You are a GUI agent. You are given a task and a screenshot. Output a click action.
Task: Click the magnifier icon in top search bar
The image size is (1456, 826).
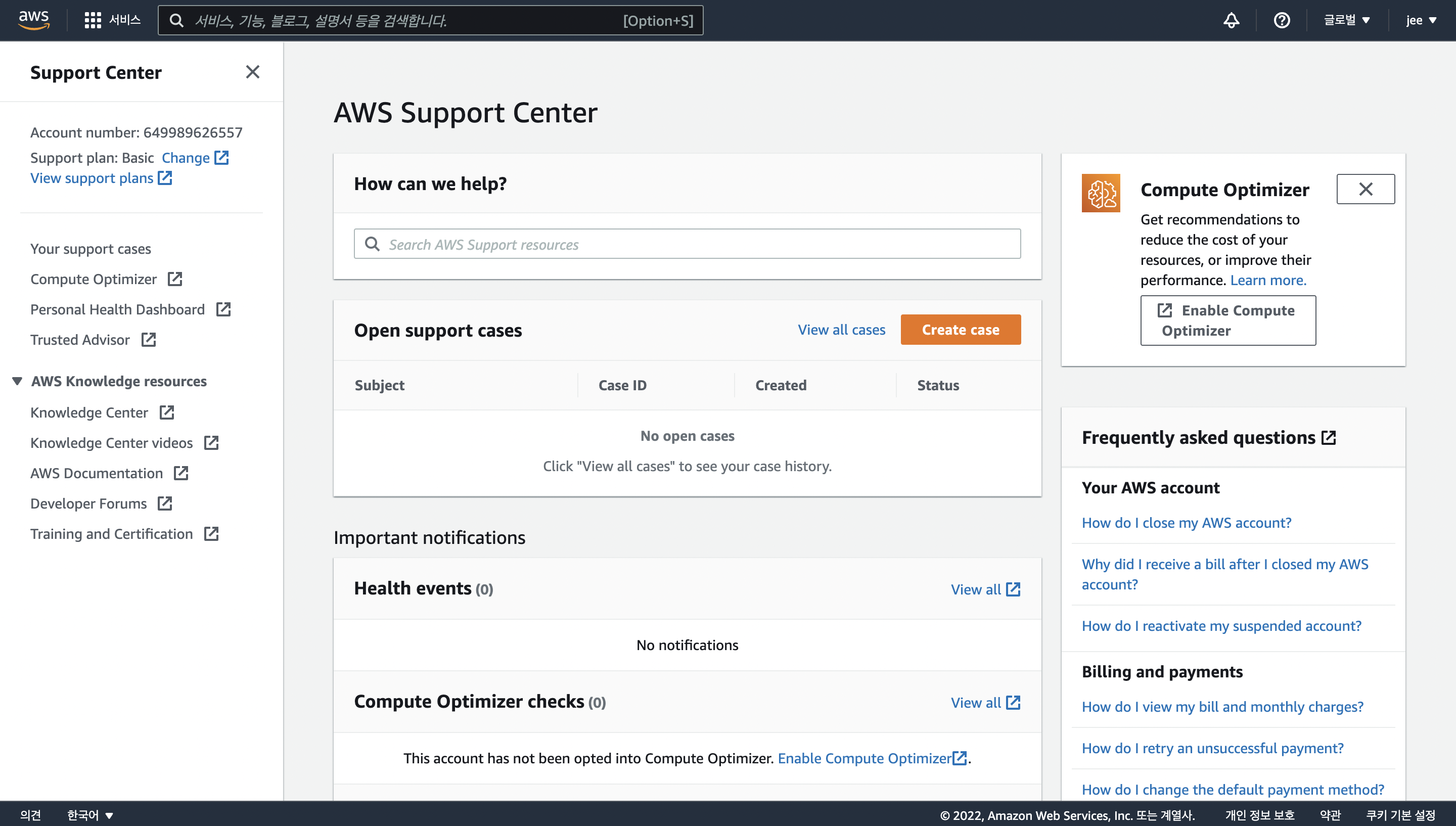[x=176, y=20]
